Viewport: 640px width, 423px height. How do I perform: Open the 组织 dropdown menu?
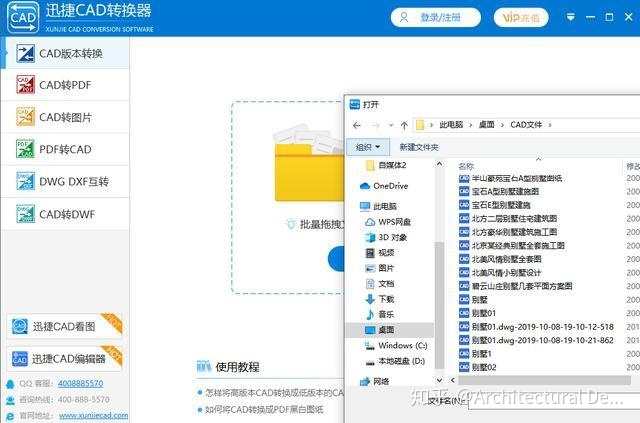coord(368,147)
